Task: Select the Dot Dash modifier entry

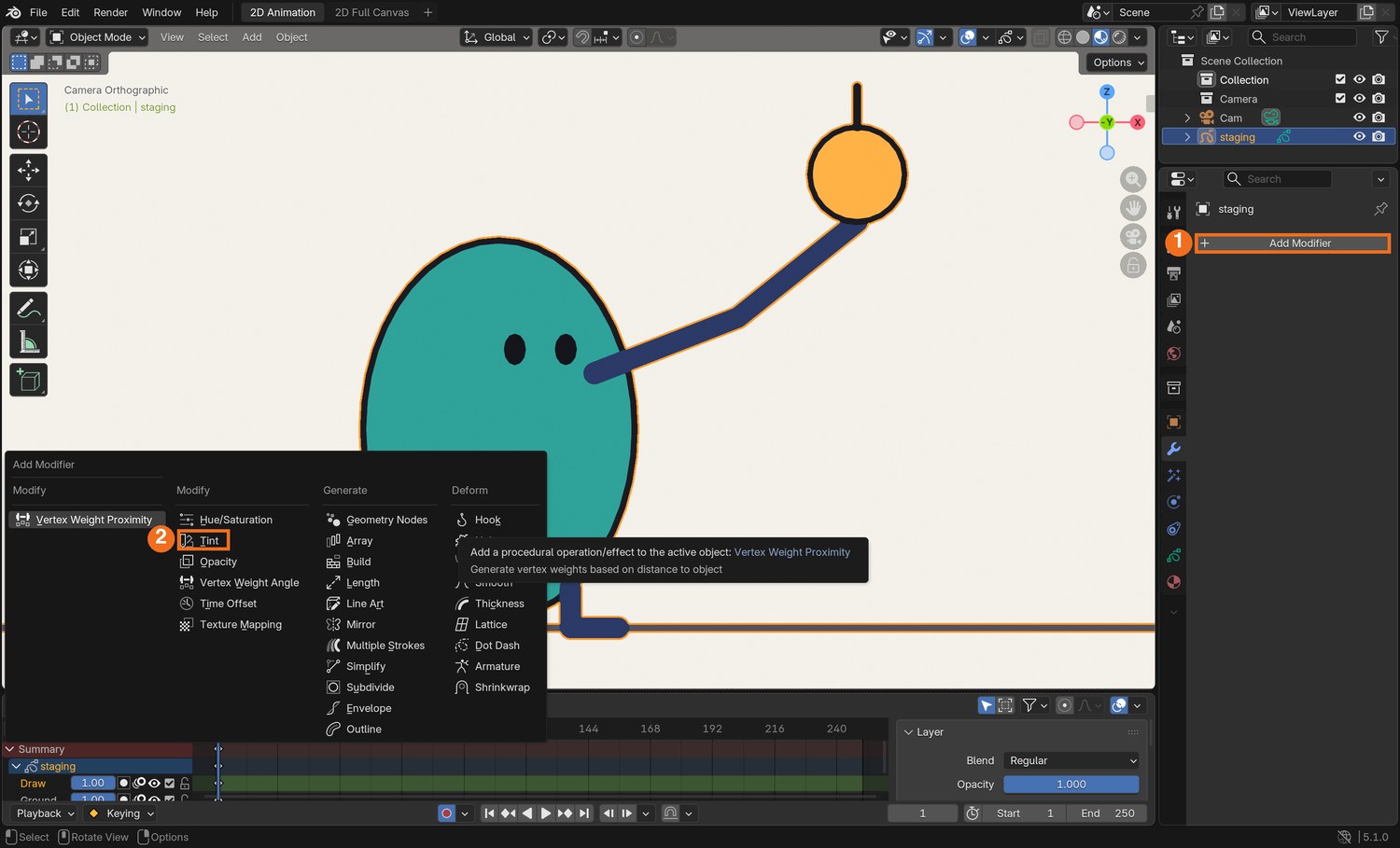Action: 487,646
